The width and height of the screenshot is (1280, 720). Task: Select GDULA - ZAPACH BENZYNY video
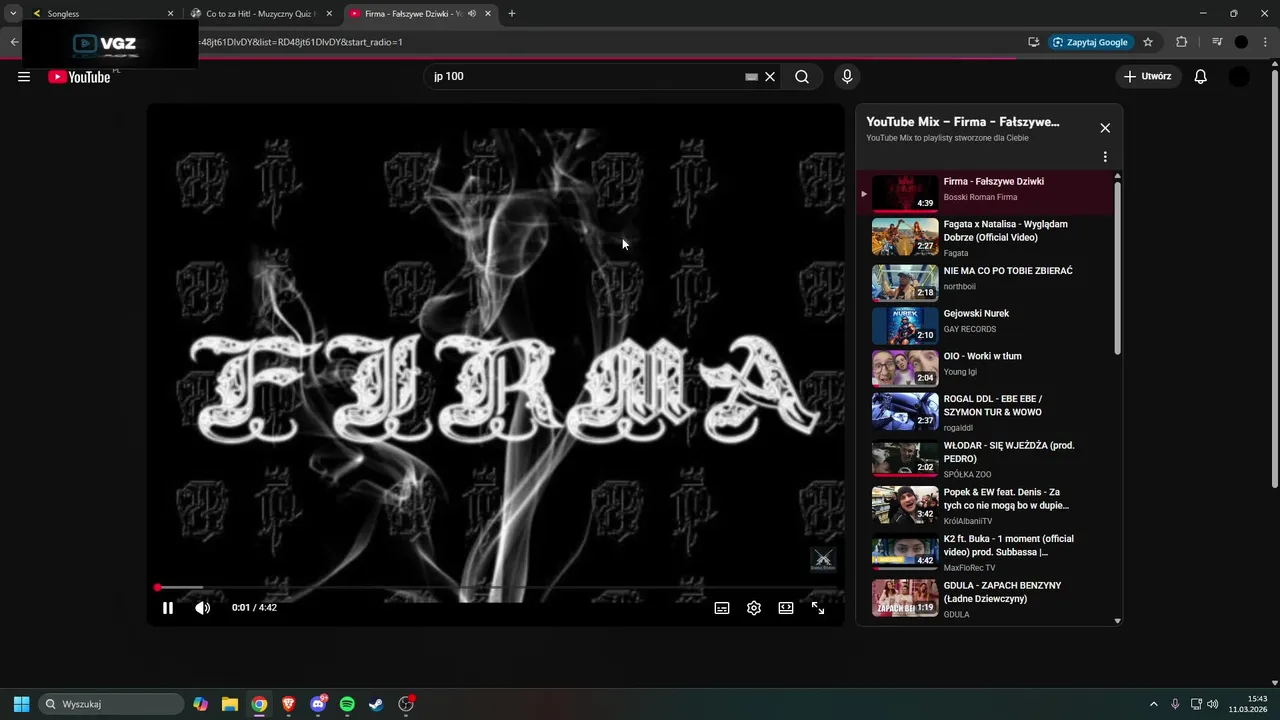point(985,599)
